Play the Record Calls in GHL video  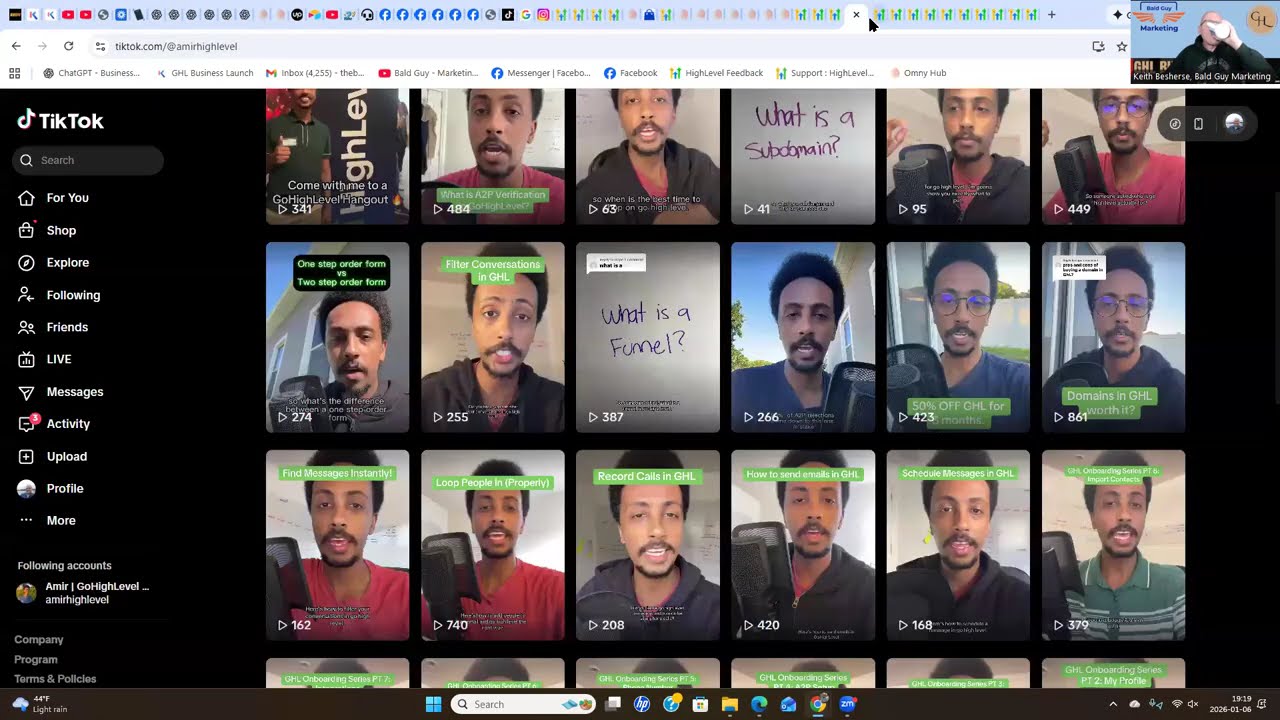click(648, 545)
